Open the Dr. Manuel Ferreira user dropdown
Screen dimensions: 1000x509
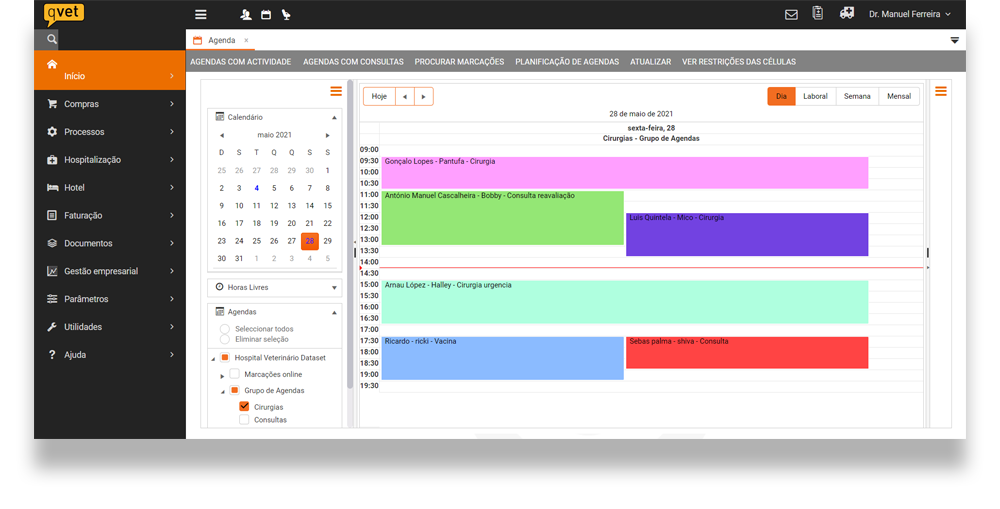pos(909,15)
